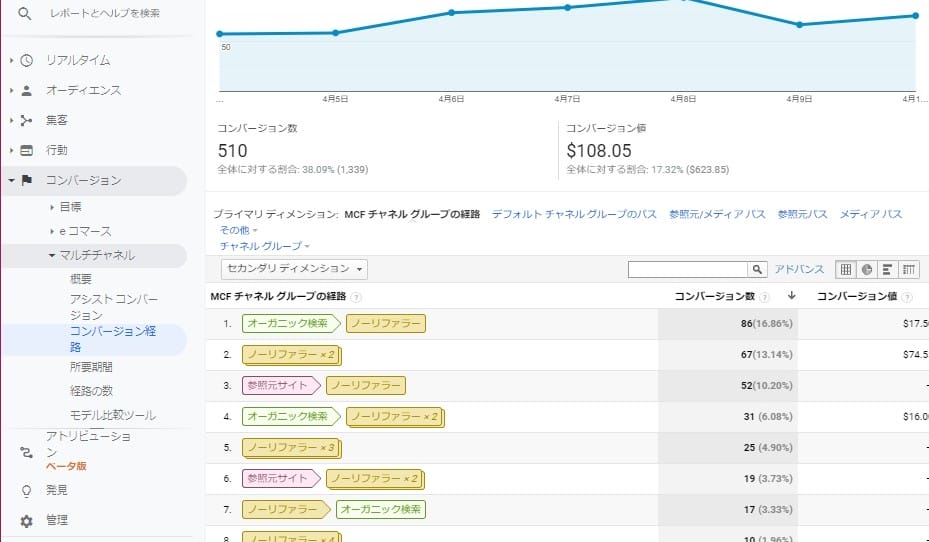Image resolution: width=929 pixels, height=542 pixels.
Task: Open 管理 gear icon in sidebar
Action: pos(27,520)
